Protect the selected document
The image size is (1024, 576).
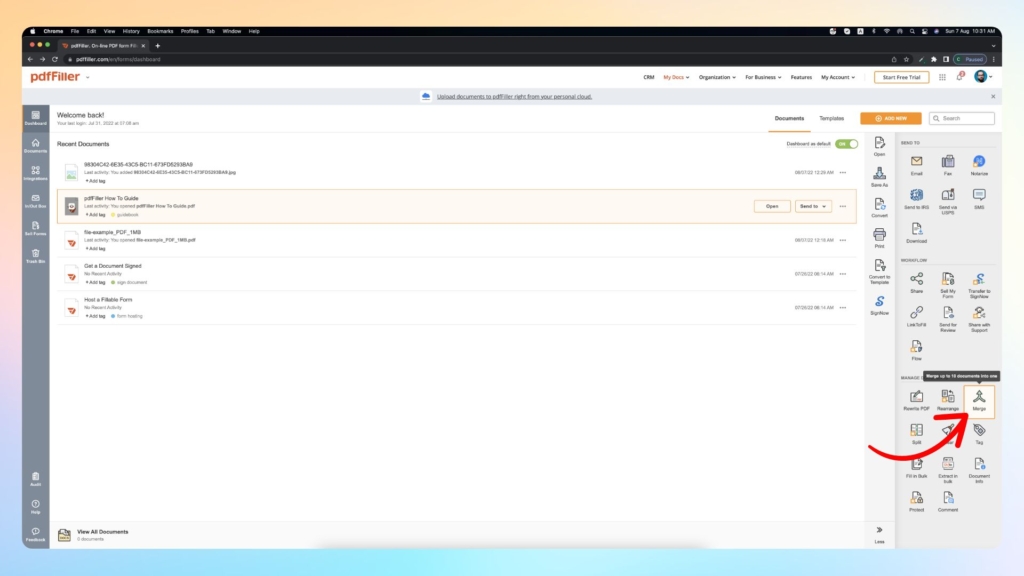point(916,502)
